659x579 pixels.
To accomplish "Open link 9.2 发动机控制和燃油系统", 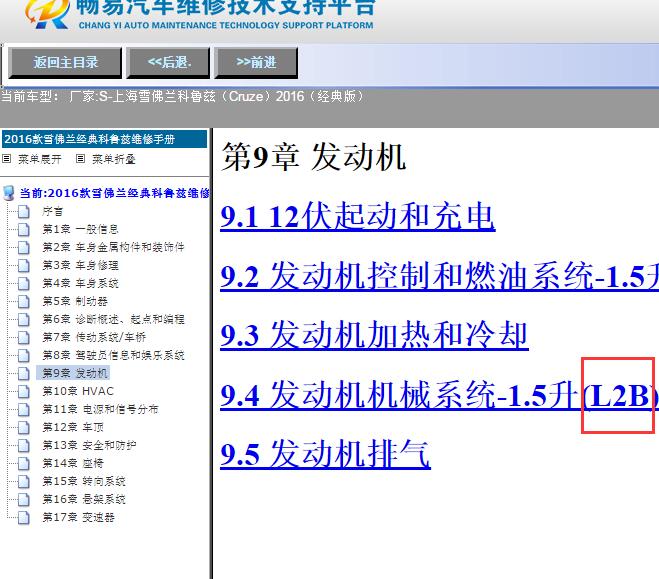I will click(440, 276).
